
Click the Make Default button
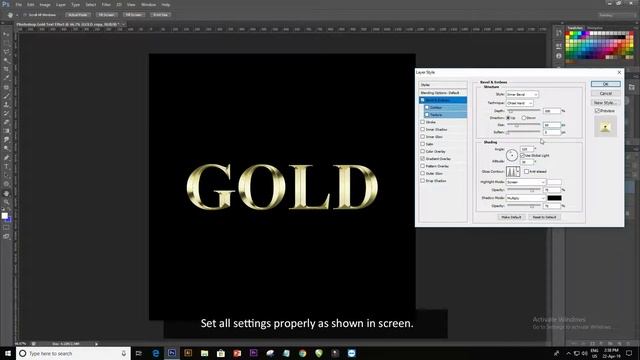pyautogui.click(x=511, y=217)
